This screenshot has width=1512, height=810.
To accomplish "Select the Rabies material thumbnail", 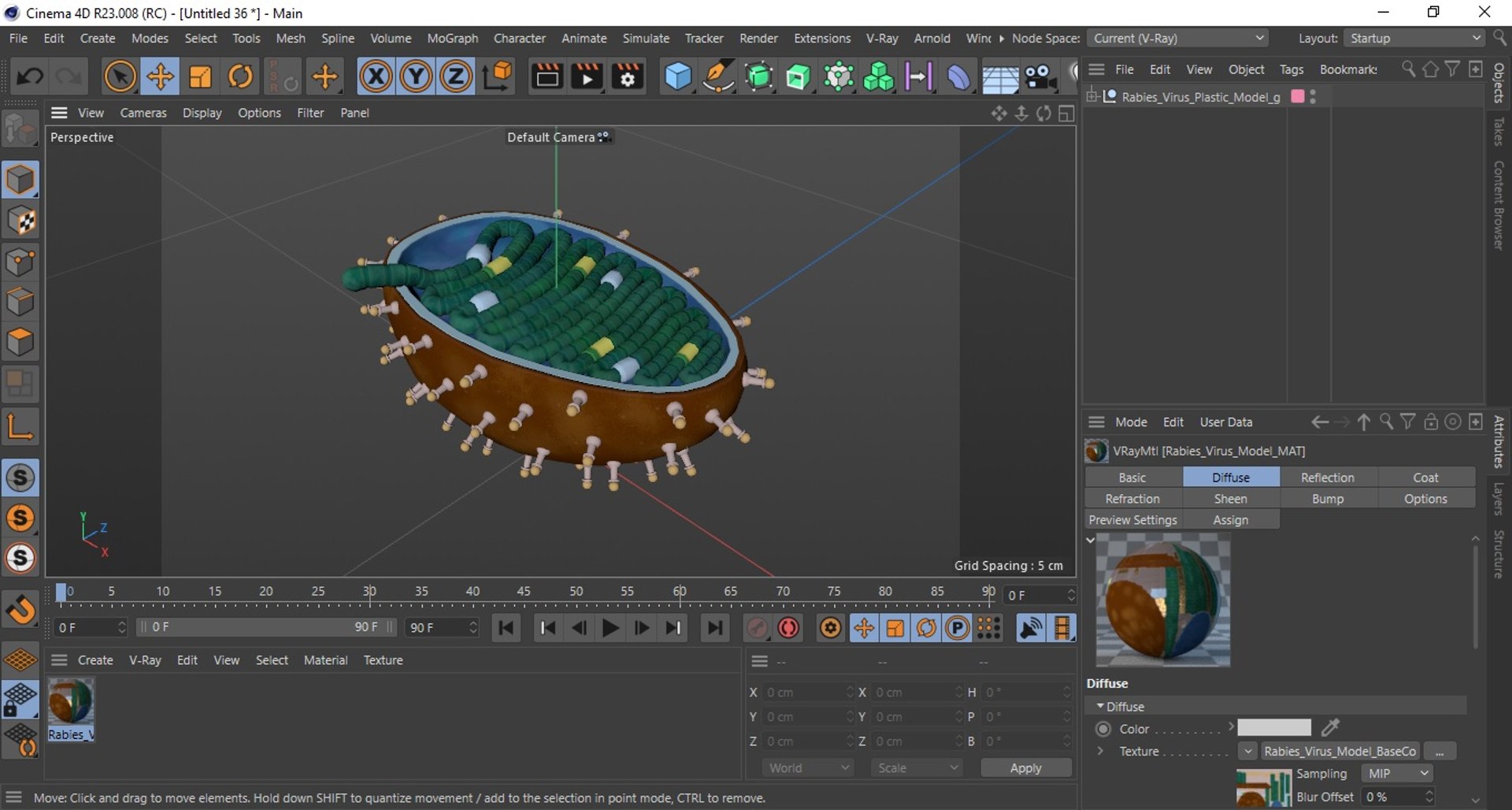I will point(70,703).
